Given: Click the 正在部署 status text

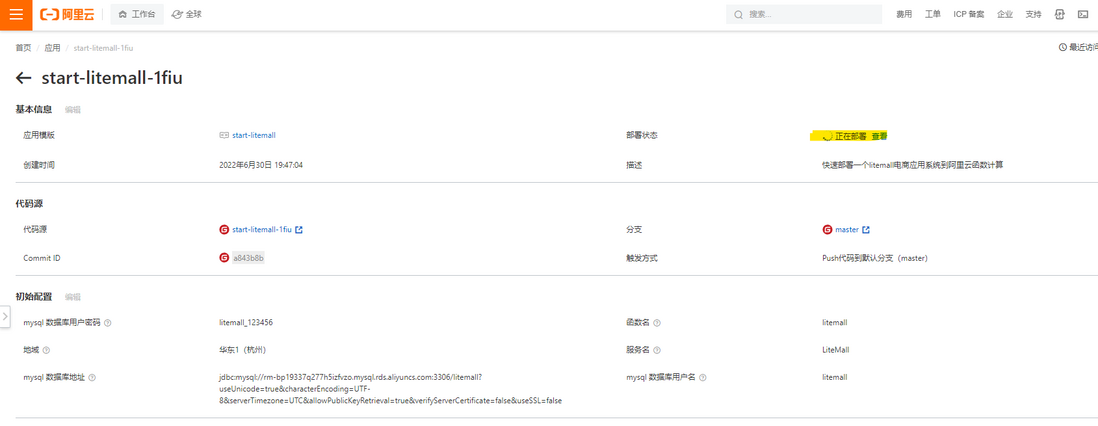Looking at the screenshot, I should pos(851,136).
